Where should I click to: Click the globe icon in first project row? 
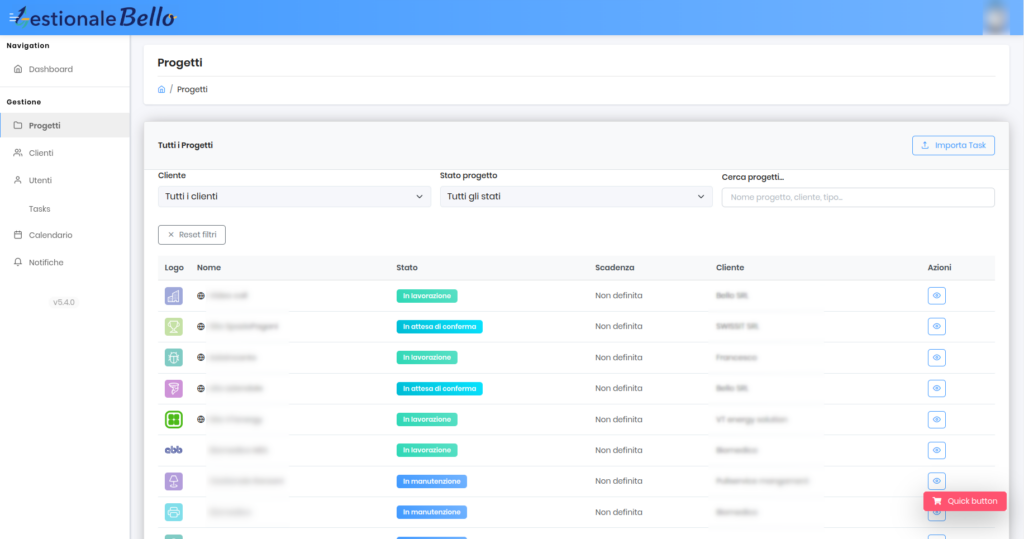[x=201, y=296]
